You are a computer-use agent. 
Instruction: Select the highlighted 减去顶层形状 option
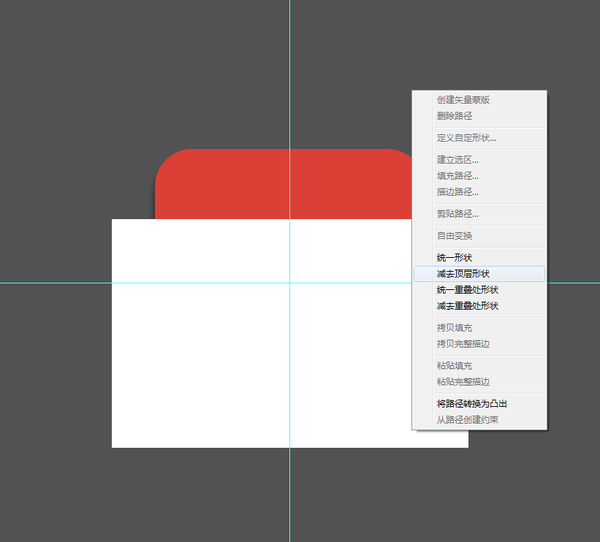pos(463,274)
